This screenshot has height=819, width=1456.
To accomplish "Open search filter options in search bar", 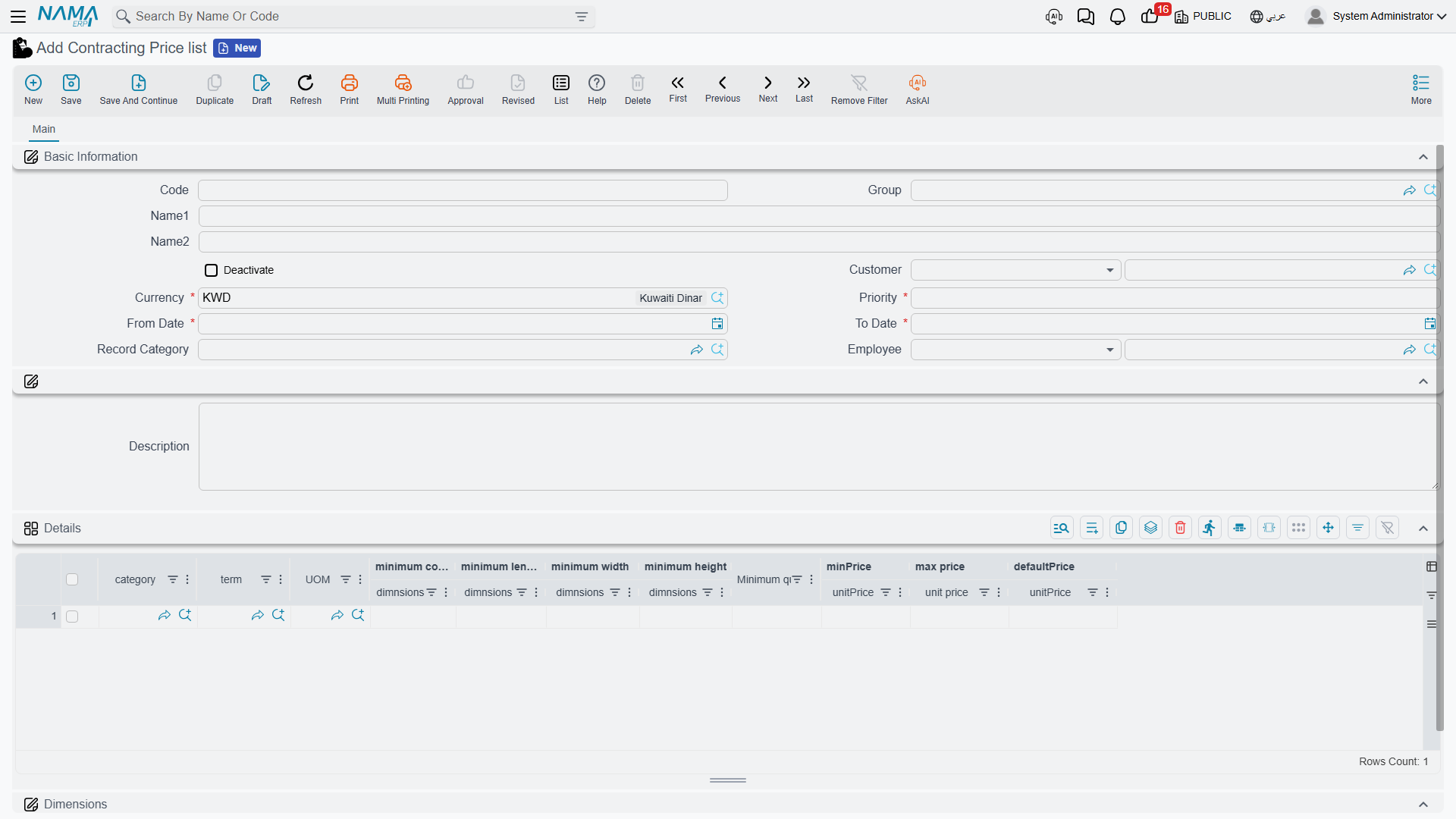I will [x=582, y=17].
